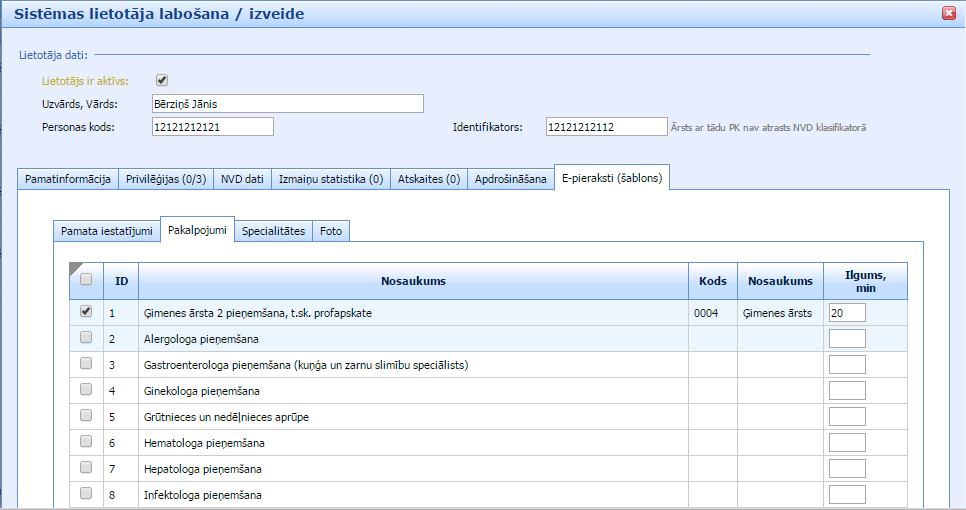This screenshot has width=966, height=510.
Task: Open the Pamatinformācija tab
Action: 68,179
